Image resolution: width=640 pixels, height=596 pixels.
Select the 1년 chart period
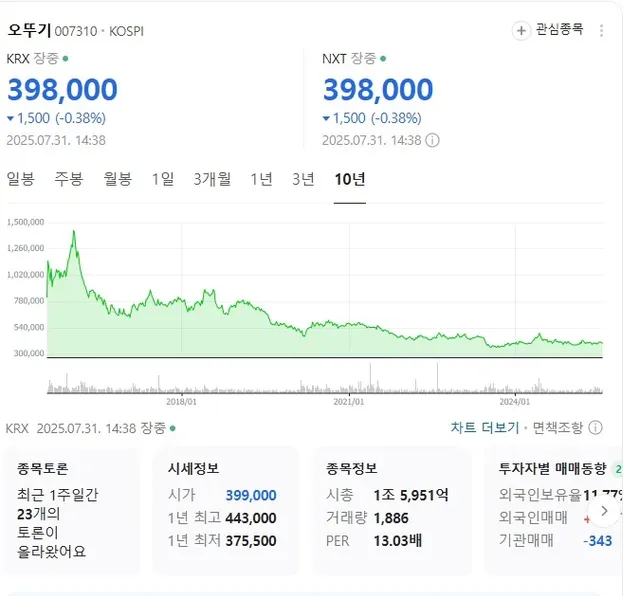[261, 179]
